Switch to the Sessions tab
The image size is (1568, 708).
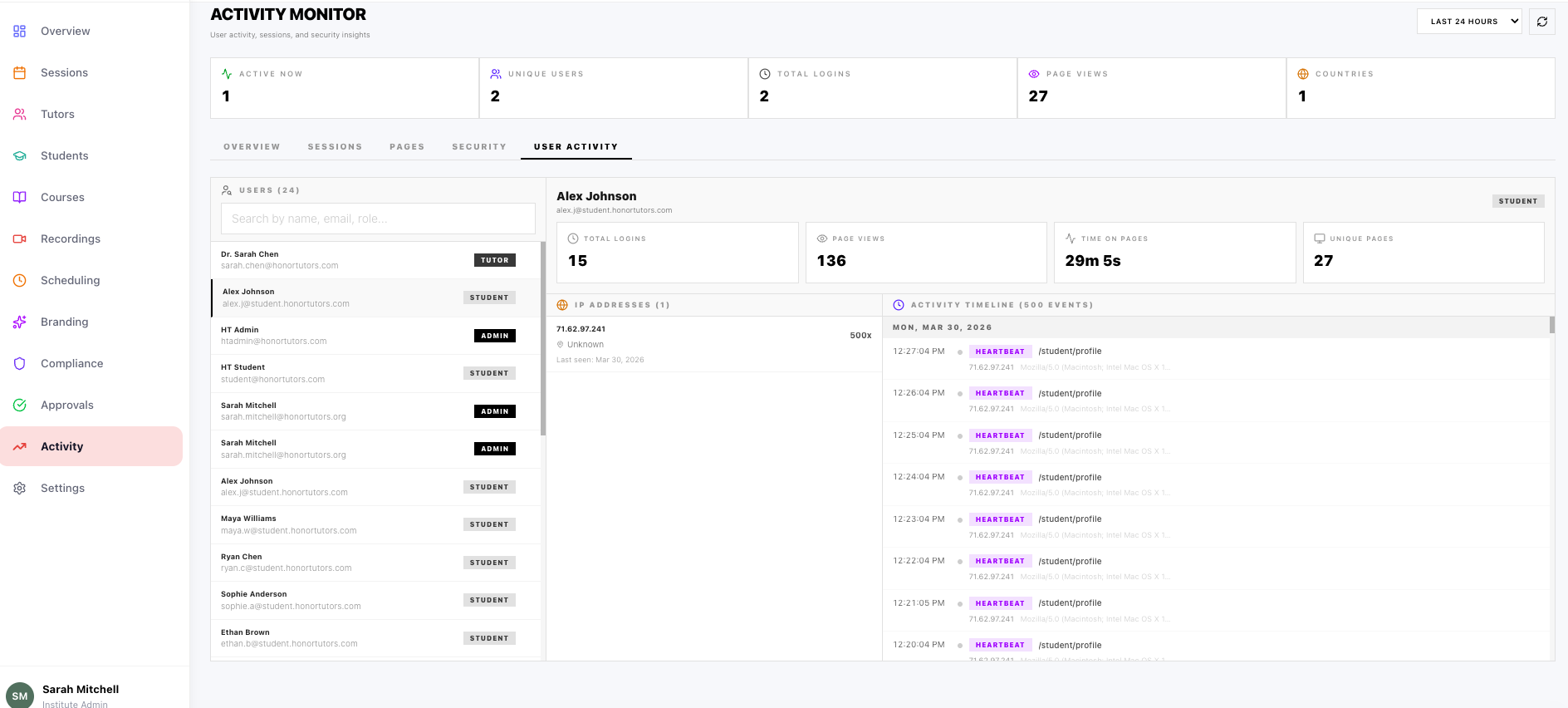(335, 147)
